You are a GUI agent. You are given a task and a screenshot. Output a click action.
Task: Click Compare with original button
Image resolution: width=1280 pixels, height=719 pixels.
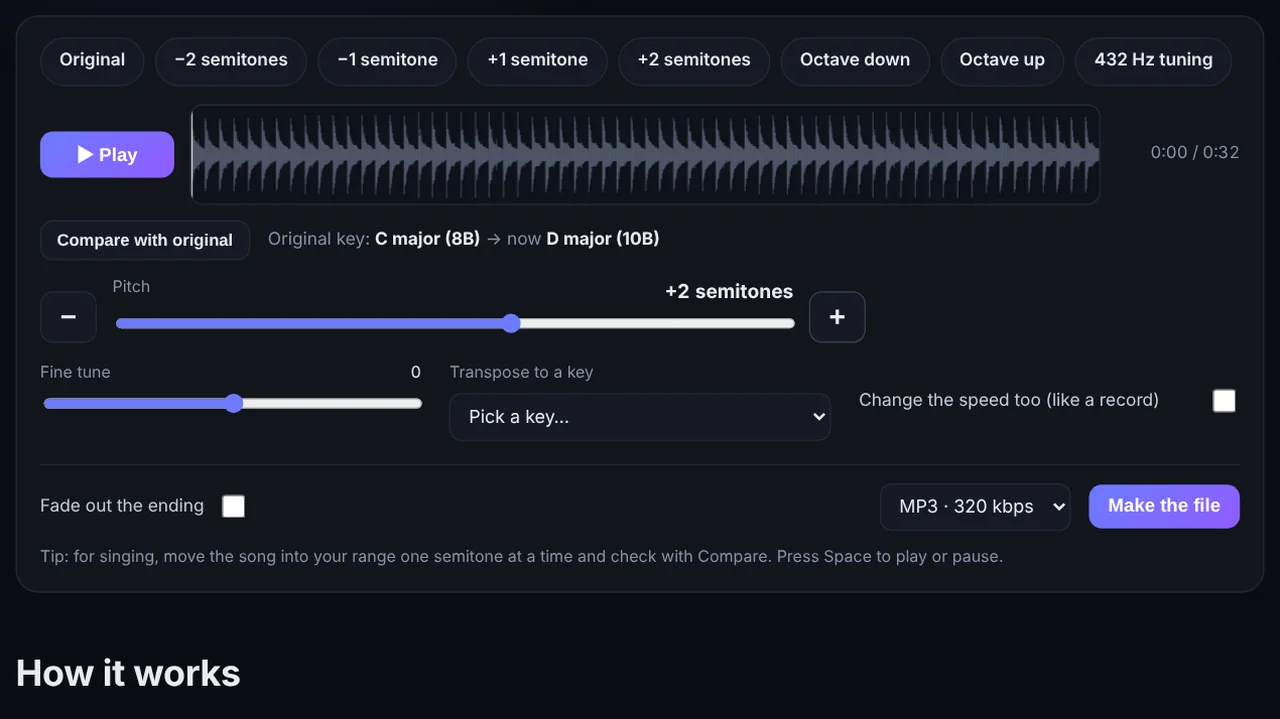[x=145, y=240]
